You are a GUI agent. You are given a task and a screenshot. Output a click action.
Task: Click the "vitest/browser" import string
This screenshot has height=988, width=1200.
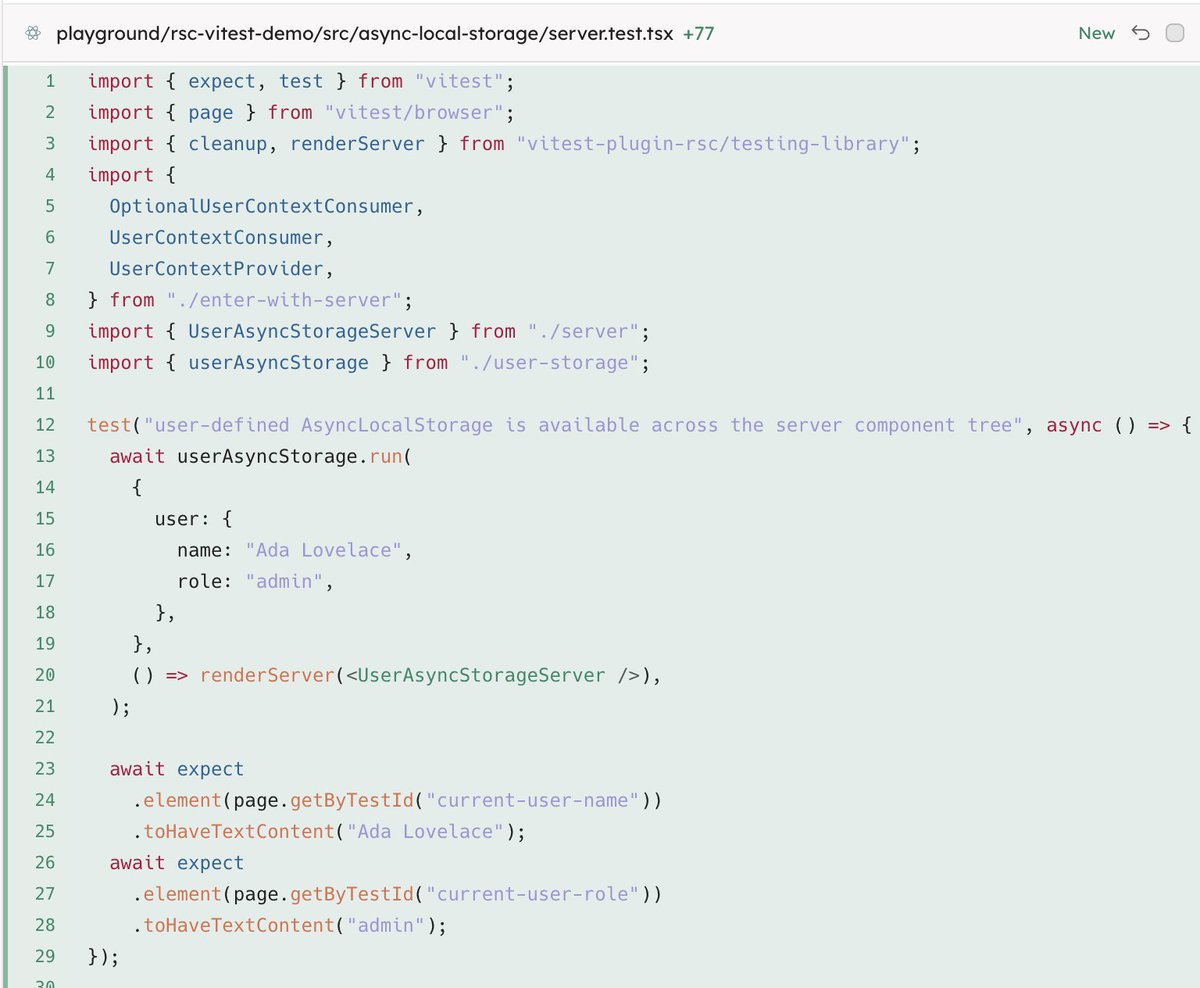point(414,112)
